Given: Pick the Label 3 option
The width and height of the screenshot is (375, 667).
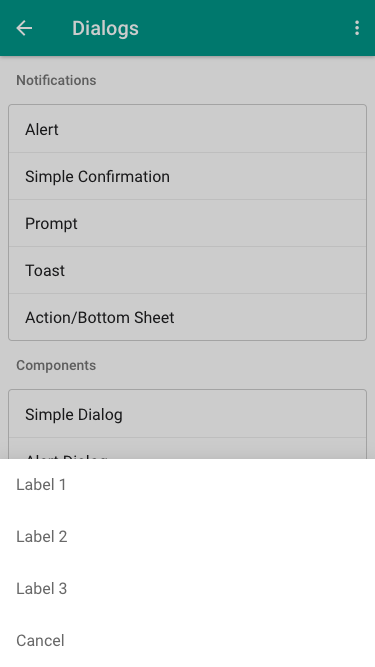Looking at the screenshot, I should [x=188, y=588].
